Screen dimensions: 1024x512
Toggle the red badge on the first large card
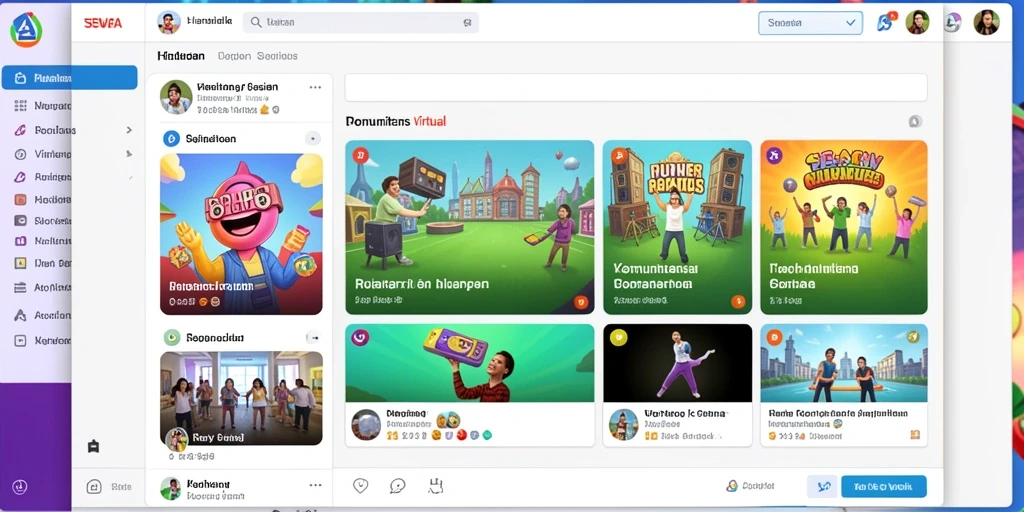click(361, 155)
